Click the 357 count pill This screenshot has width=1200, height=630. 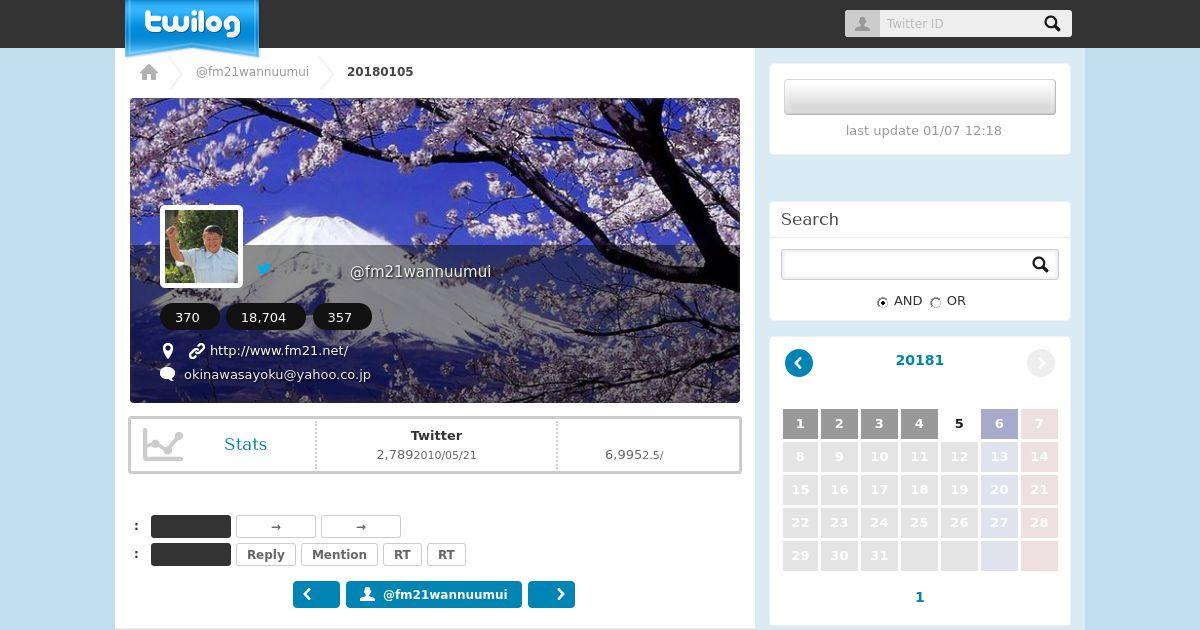coord(340,317)
